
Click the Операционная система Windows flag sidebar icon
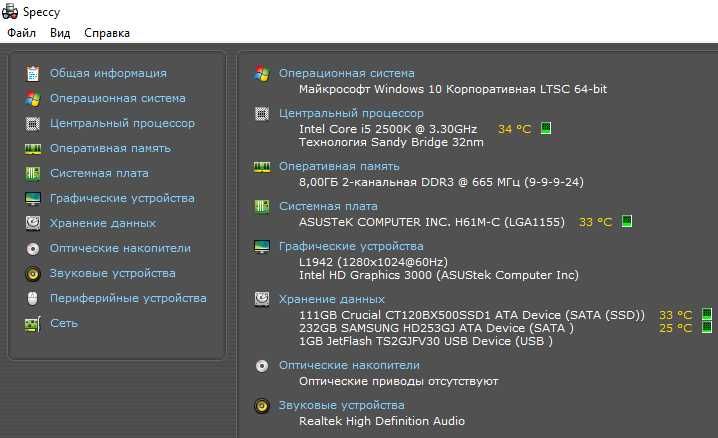(x=33, y=98)
